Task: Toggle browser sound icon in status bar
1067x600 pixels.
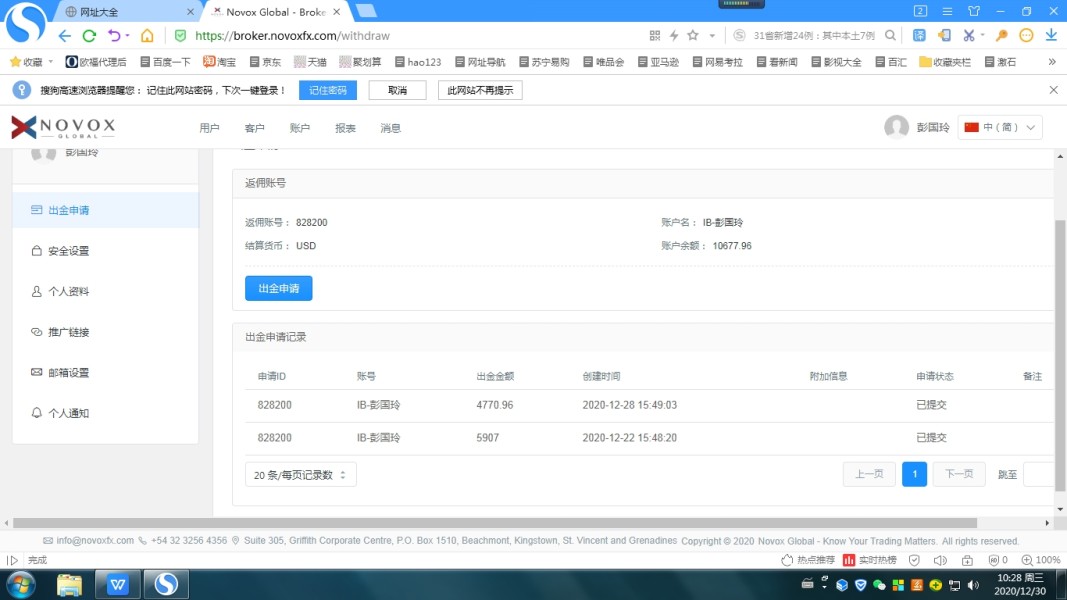Action: point(940,560)
